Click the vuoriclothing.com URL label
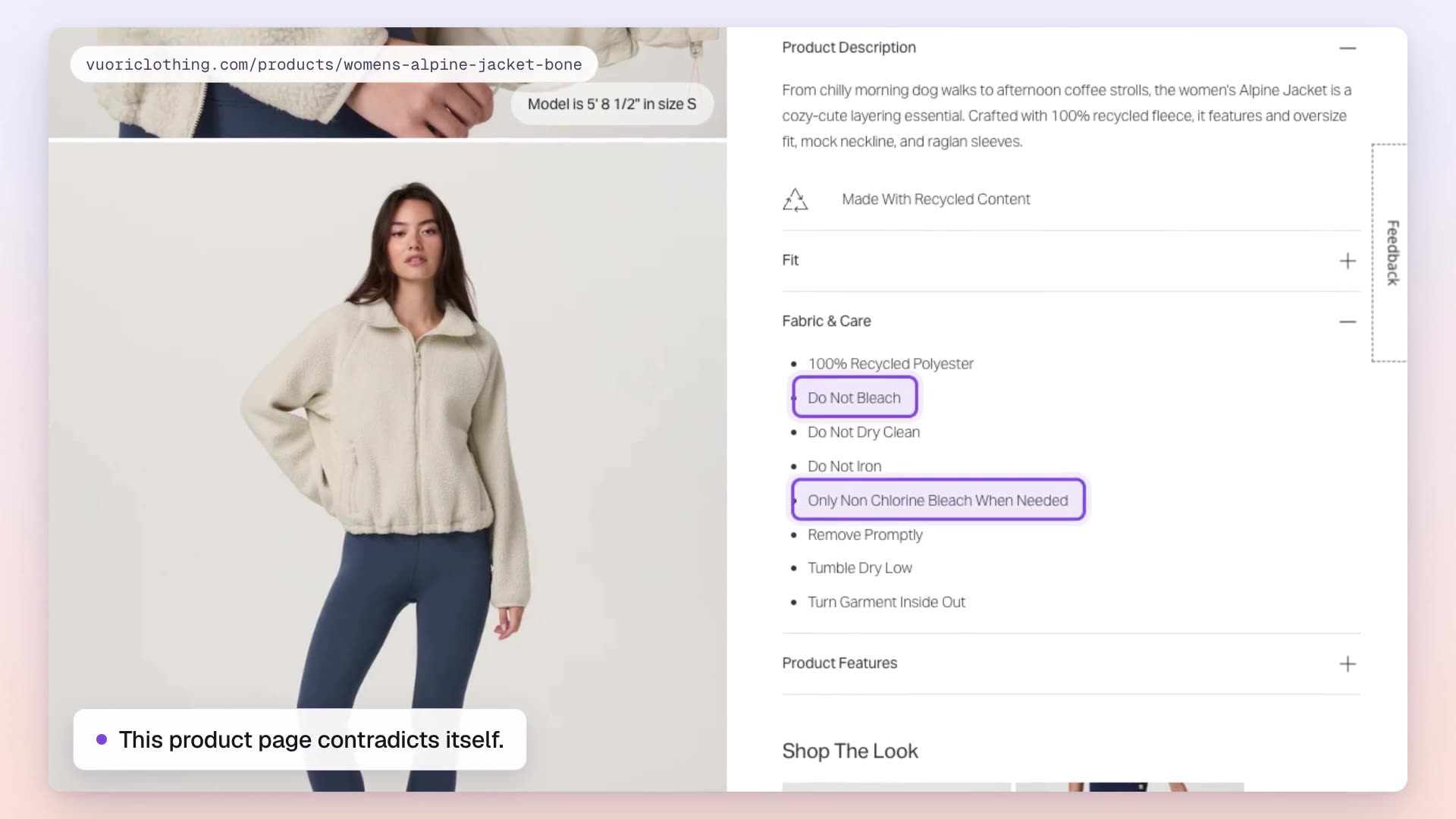Screen dimensions: 1456x819 pos(334,64)
